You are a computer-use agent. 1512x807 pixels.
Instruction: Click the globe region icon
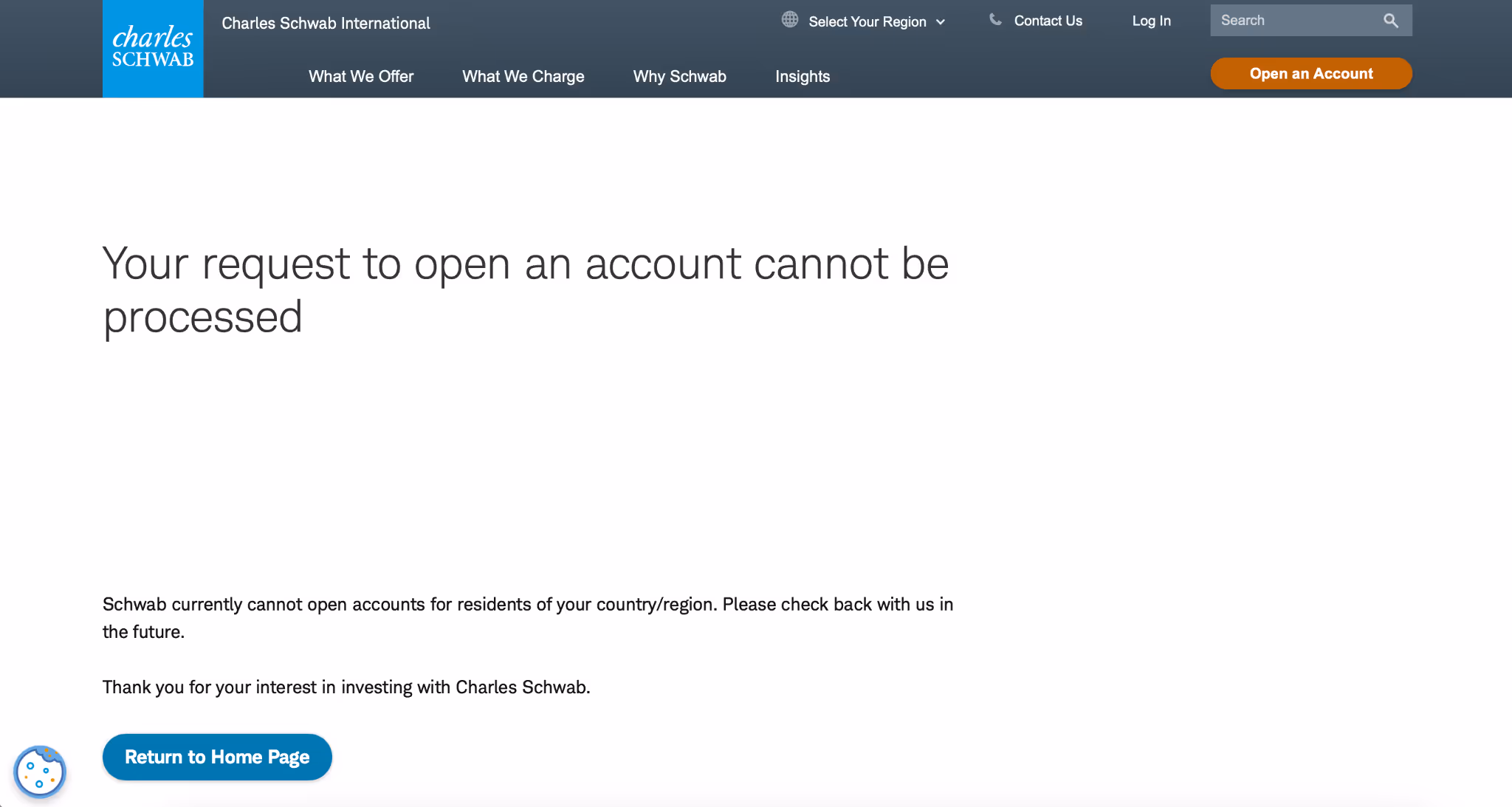[790, 20]
